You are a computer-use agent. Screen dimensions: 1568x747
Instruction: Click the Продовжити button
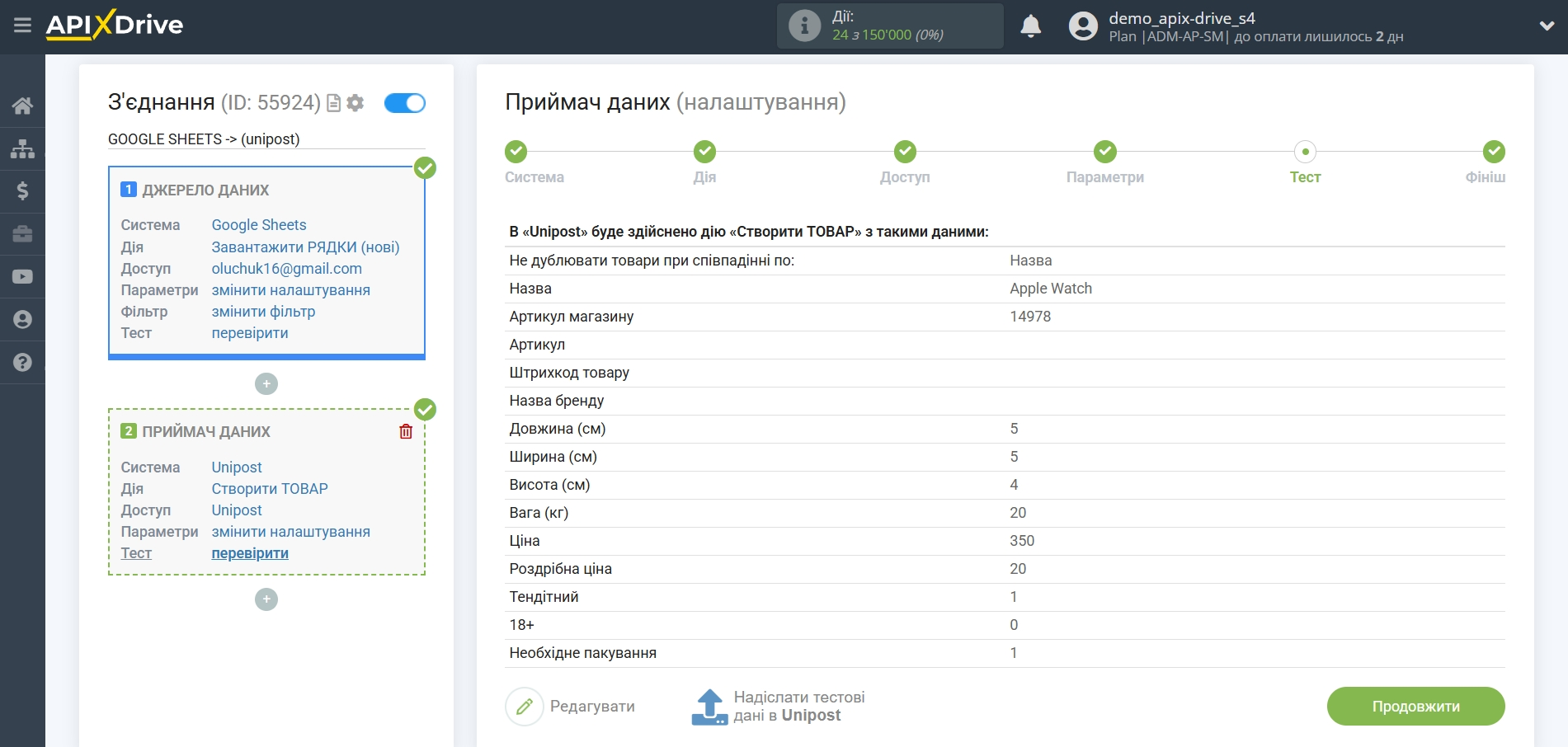click(1415, 707)
